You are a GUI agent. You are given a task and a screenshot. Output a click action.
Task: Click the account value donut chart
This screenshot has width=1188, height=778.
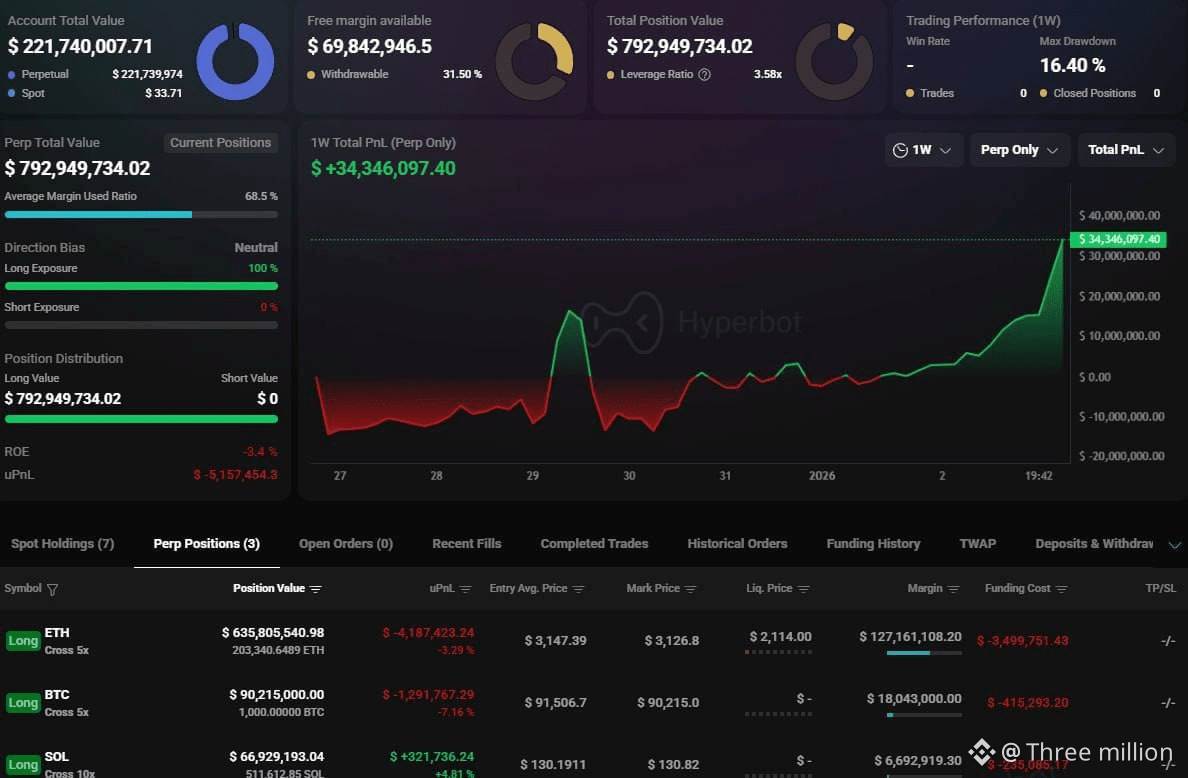[x=235, y=61]
